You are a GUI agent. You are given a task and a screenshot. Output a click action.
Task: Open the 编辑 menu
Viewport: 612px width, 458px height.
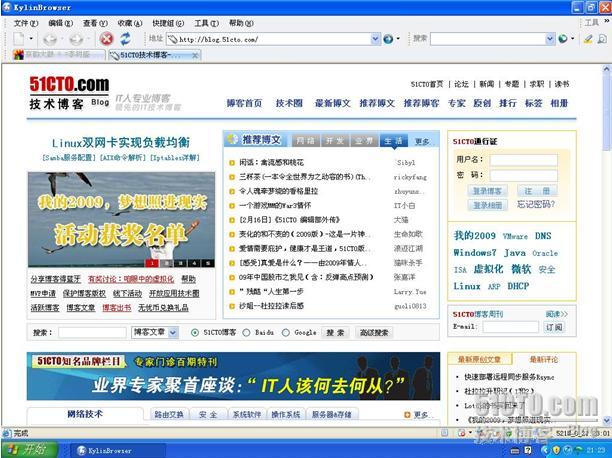tap(60, 23)
